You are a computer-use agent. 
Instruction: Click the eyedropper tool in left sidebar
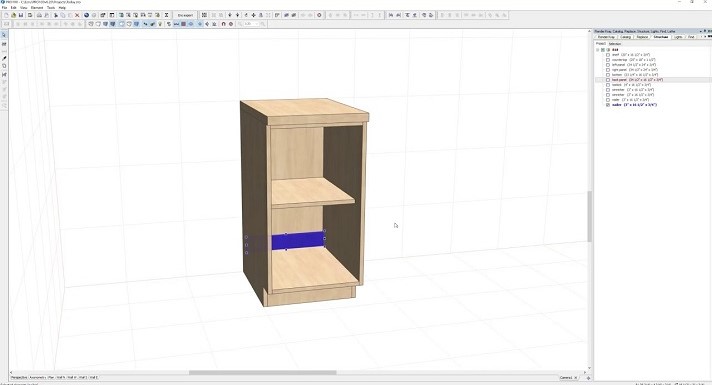click(4, 58)
